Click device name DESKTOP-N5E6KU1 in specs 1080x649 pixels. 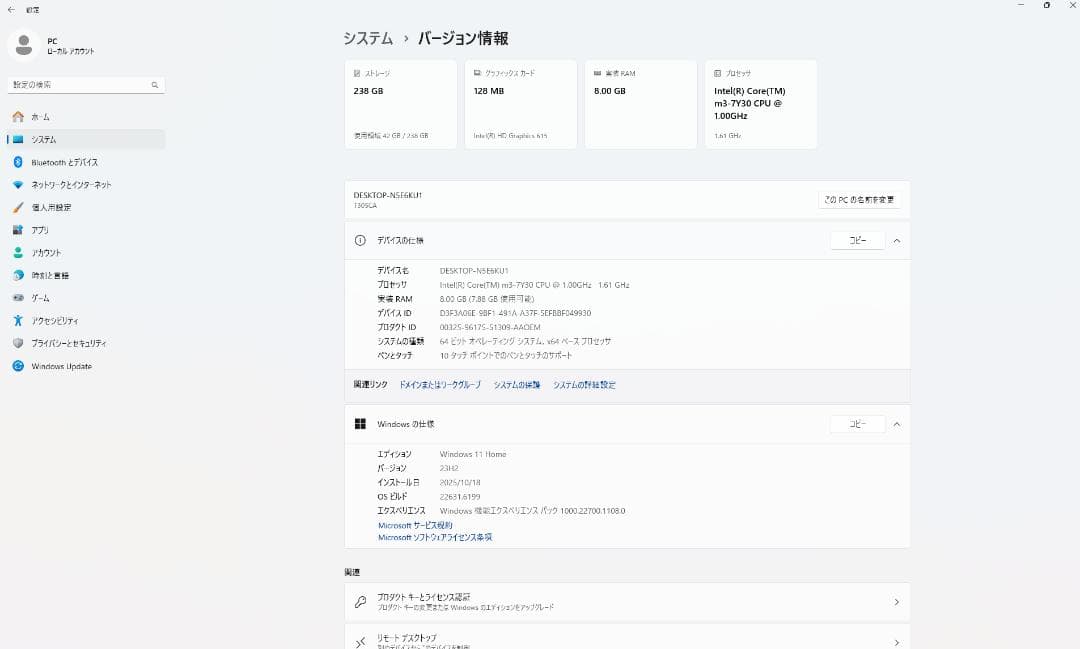(474, 271)
